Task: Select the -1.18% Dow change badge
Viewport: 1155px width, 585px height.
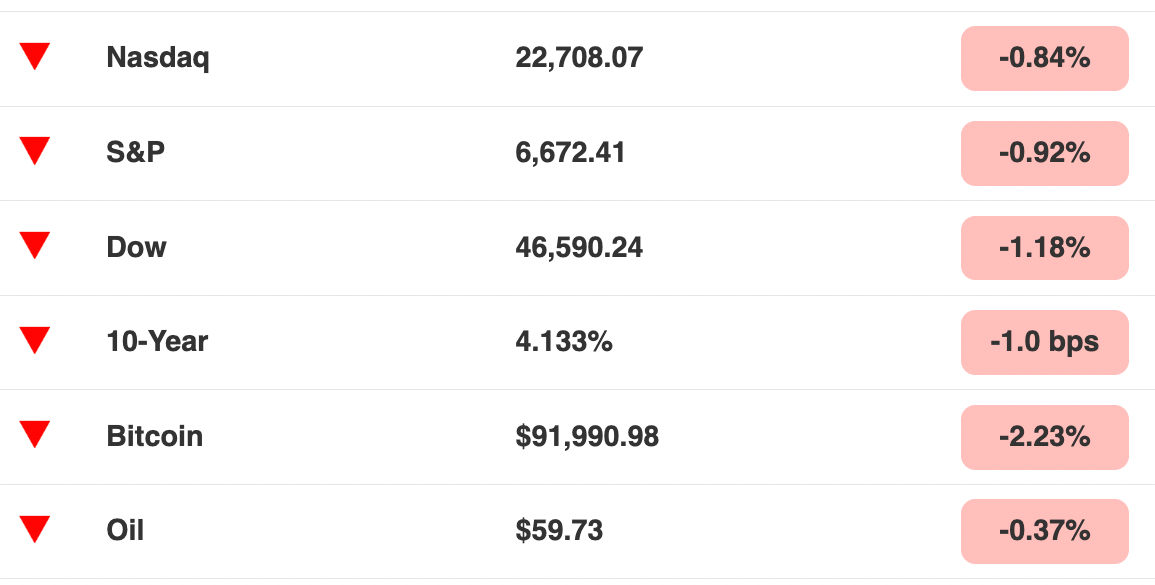Action: 1045,248
